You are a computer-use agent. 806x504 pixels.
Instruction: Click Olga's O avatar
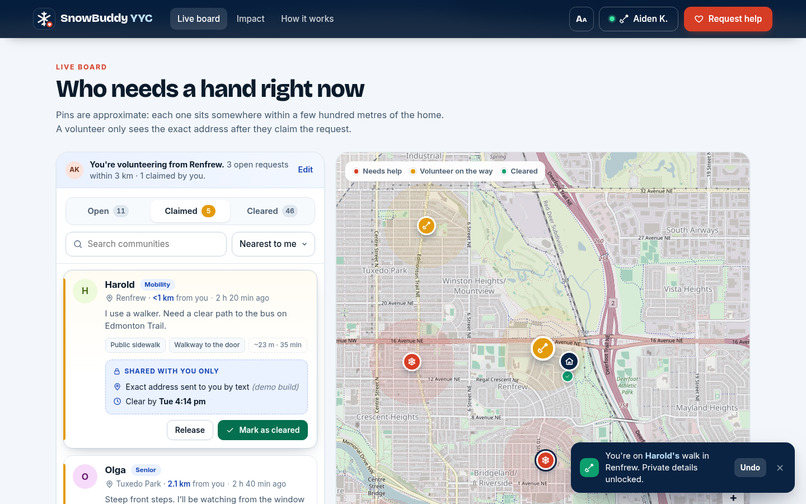coord(85,477)
